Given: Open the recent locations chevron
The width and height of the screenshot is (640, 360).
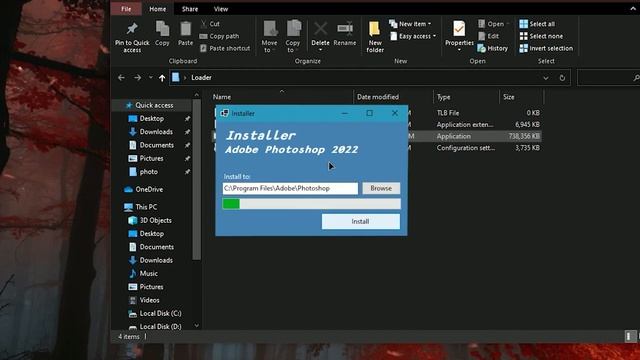Looking at the screenshot, I should tap(151, 78).
